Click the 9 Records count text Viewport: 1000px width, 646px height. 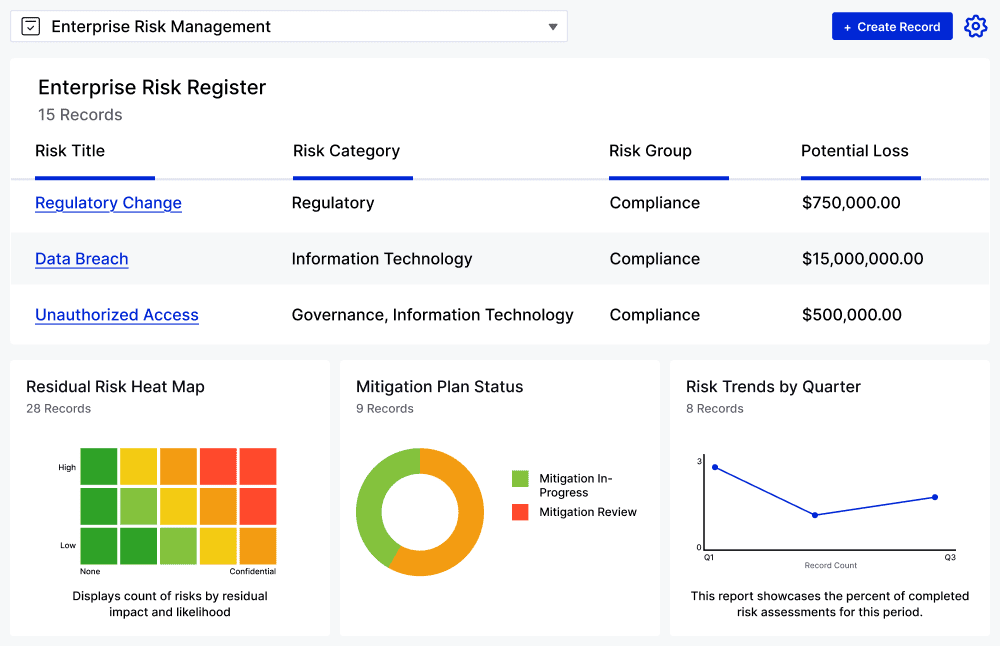[385, 409]
